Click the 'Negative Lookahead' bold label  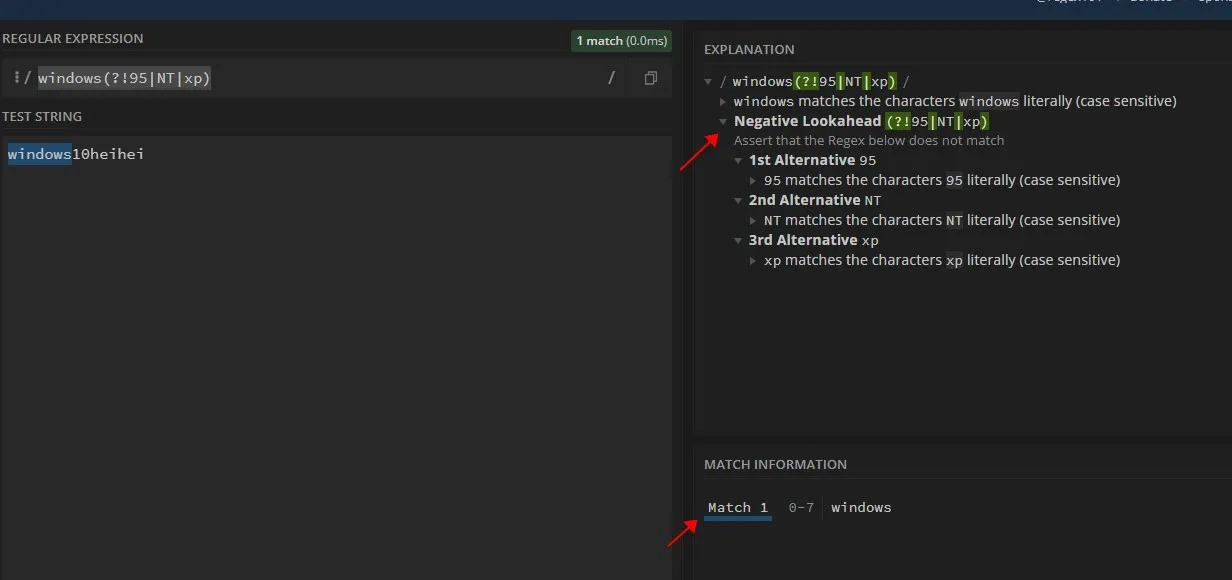tap(808, 121)
